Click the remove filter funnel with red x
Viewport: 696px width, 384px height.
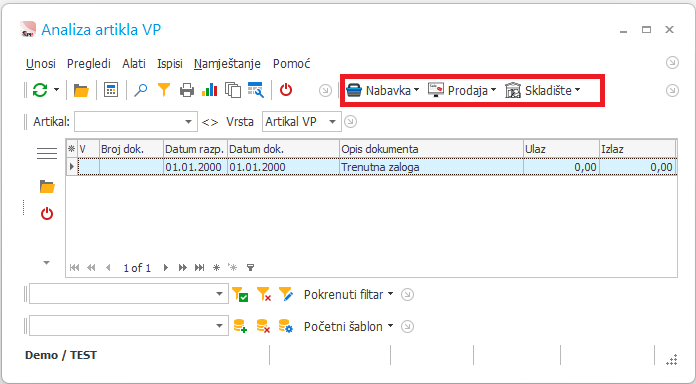tap(264, 294)
